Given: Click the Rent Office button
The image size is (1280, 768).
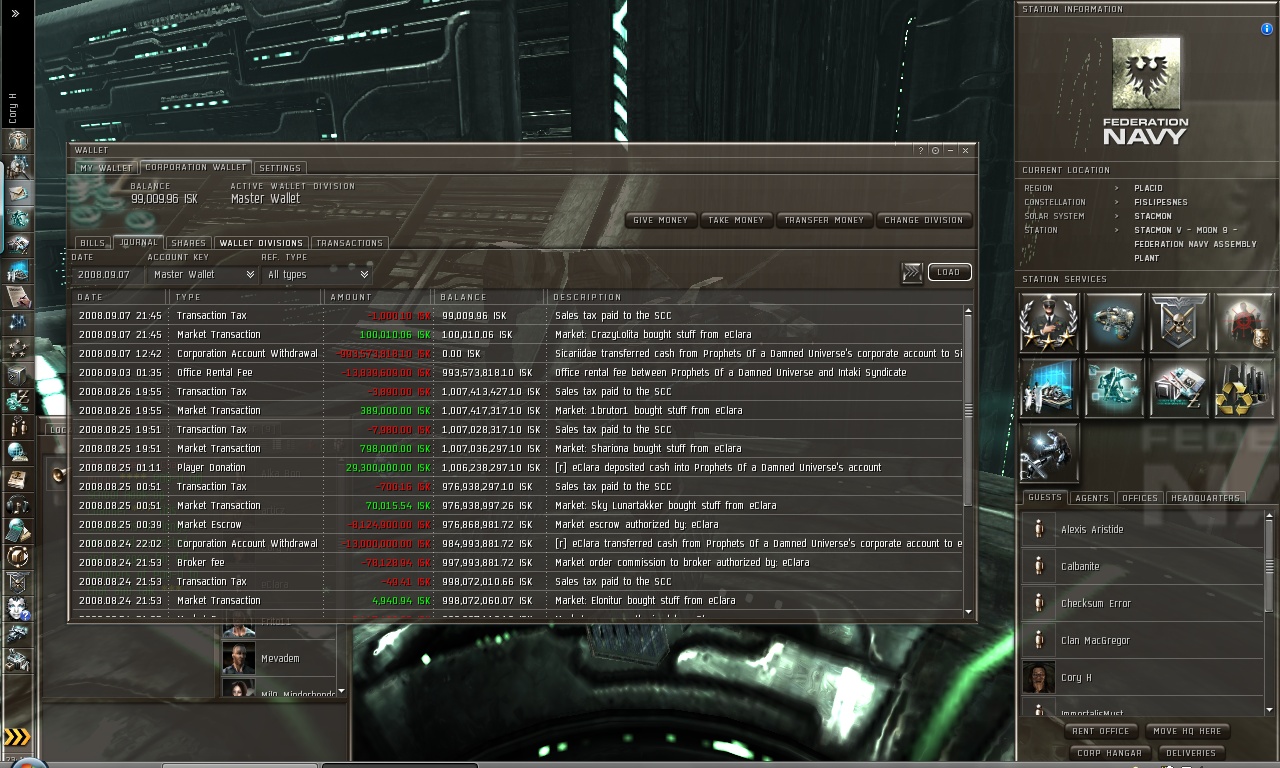Looking at the screenshot, I should click(1100, 731).
